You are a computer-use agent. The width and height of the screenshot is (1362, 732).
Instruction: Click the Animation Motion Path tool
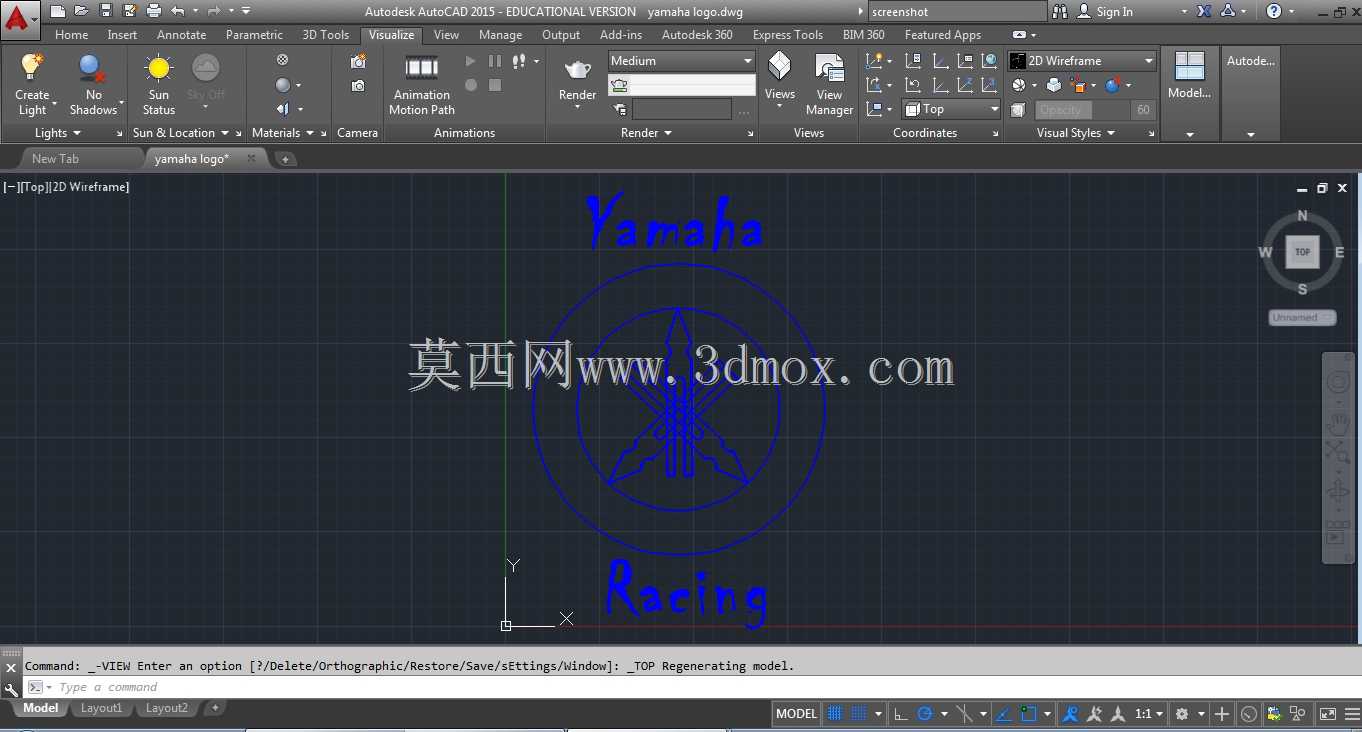tap(422, 85)
